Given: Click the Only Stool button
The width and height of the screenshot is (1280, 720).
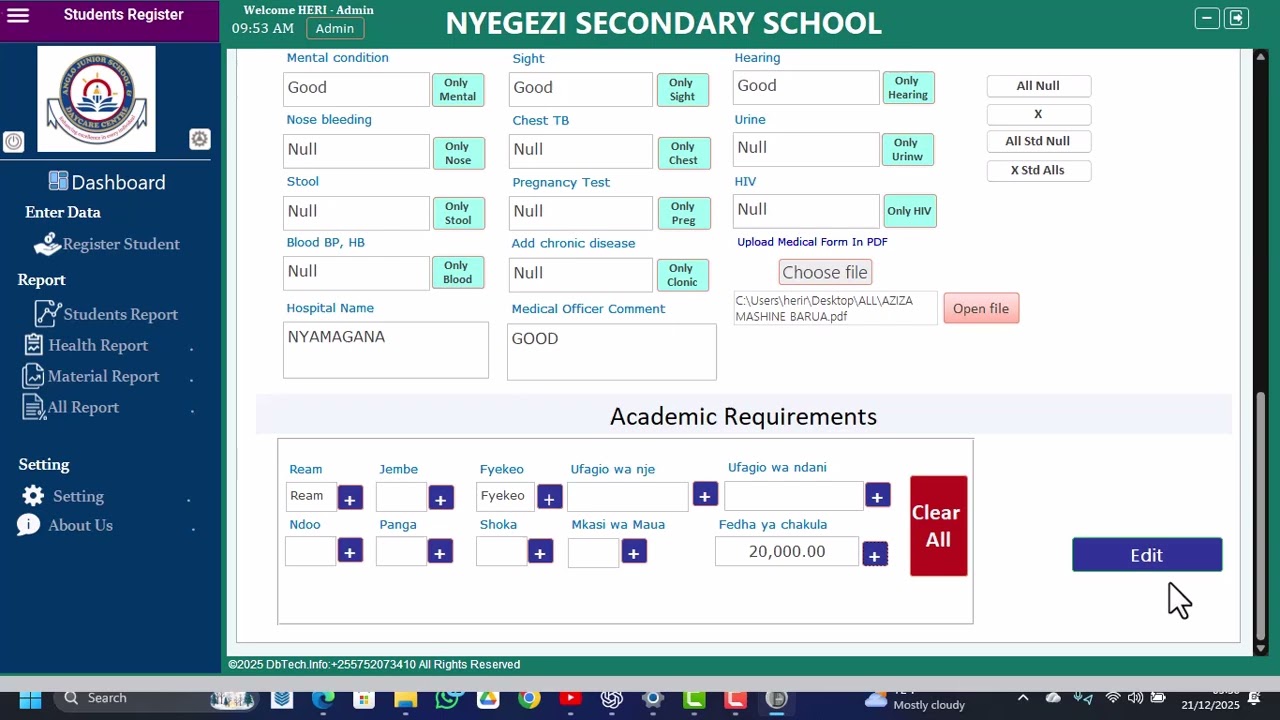Looking at the screenshot, I should pyautogui.click(x=458, y=214).
